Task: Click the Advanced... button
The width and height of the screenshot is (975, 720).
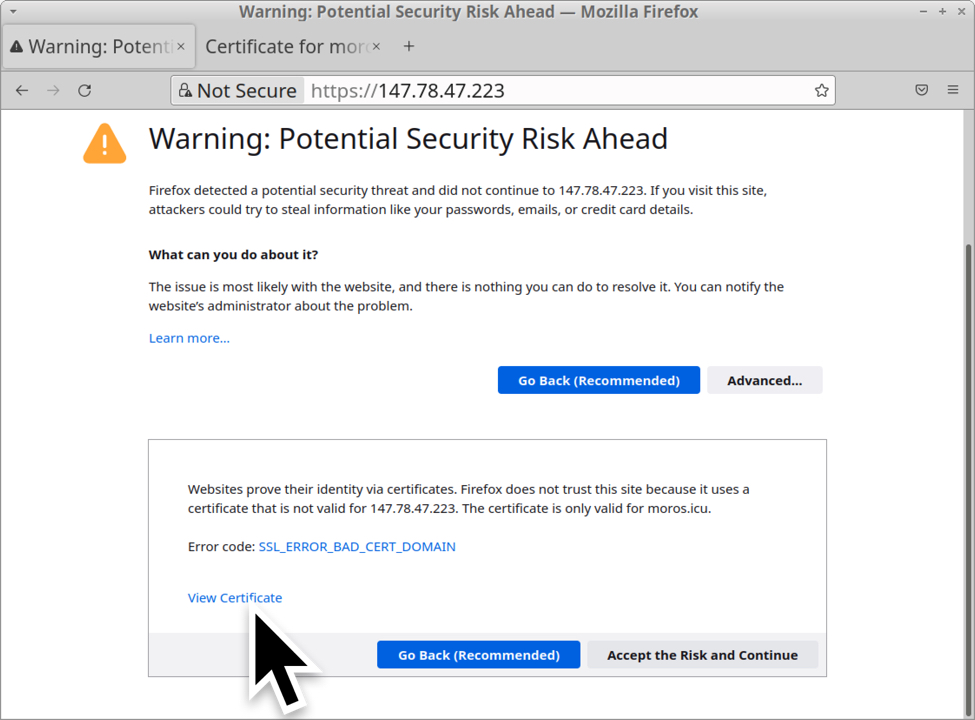Action: pos(764,380)
